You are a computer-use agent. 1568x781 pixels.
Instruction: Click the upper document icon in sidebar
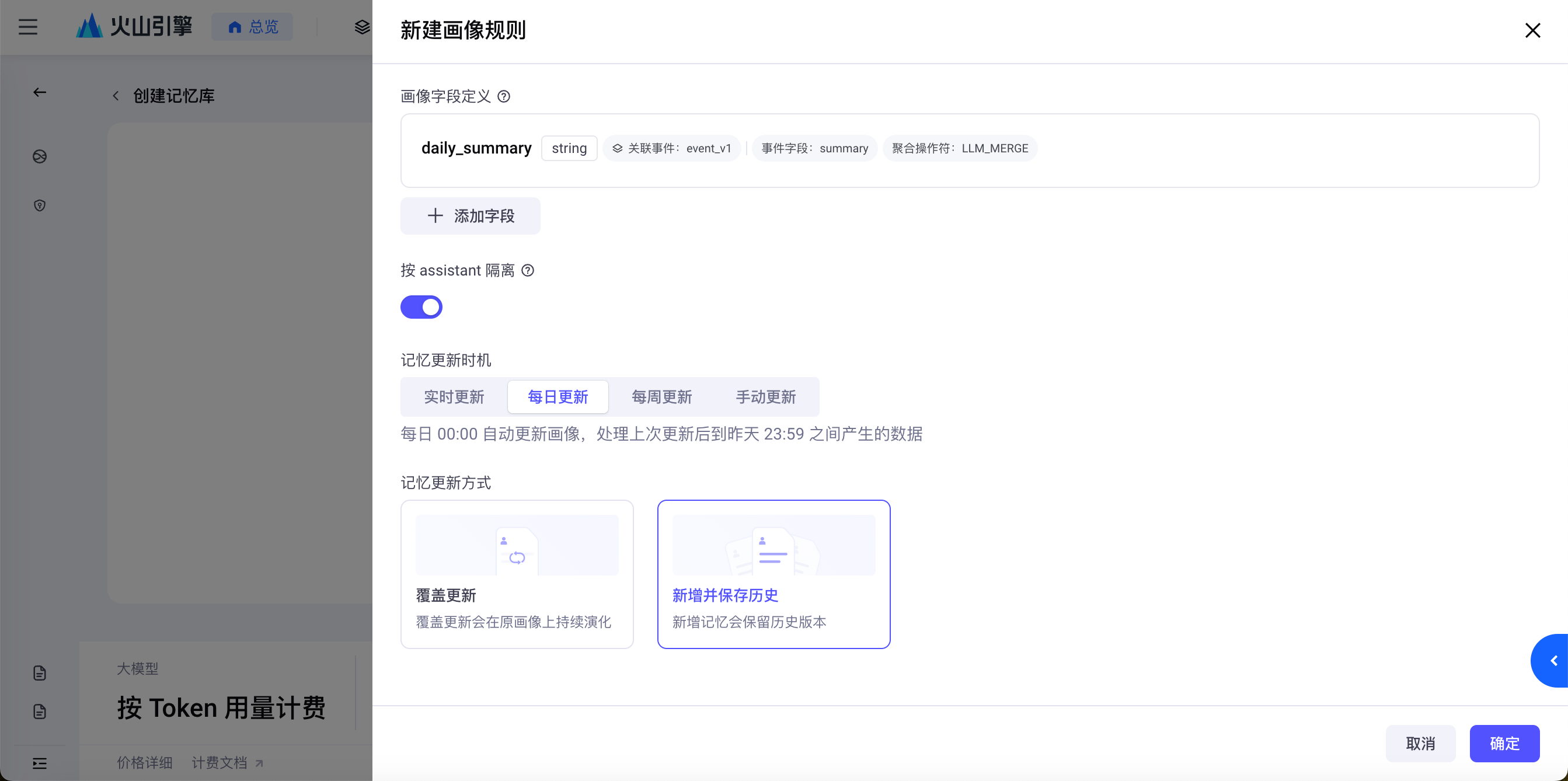pos(40,672)
